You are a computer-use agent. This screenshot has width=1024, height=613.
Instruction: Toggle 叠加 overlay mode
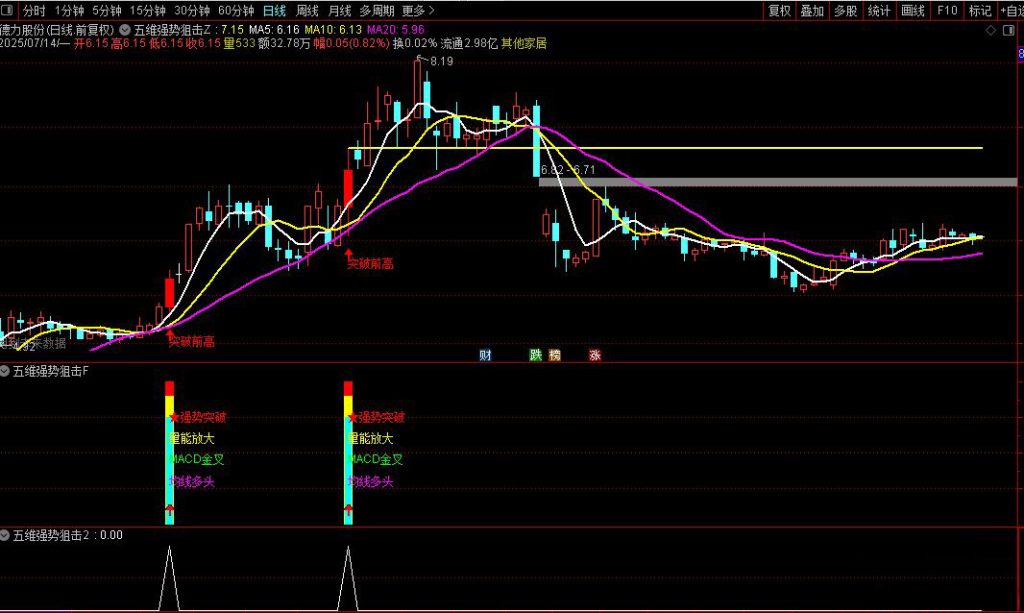point(812,11)
